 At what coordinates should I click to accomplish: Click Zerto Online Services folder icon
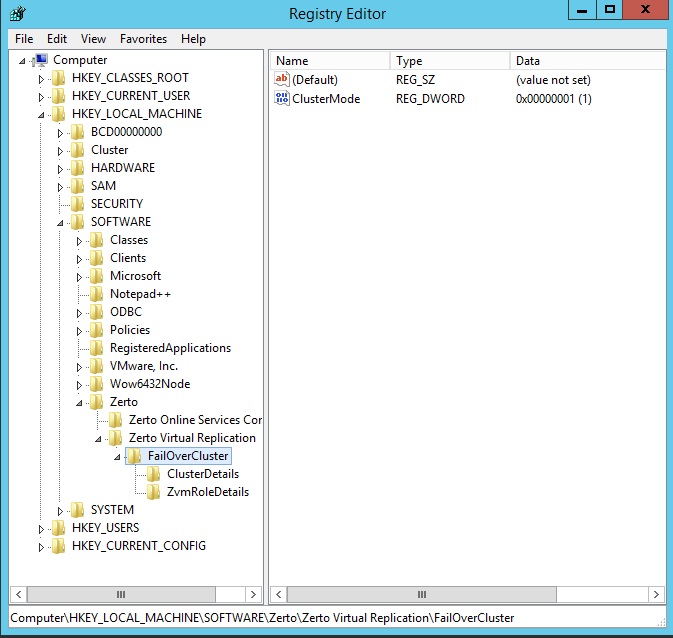pos(115,420)
